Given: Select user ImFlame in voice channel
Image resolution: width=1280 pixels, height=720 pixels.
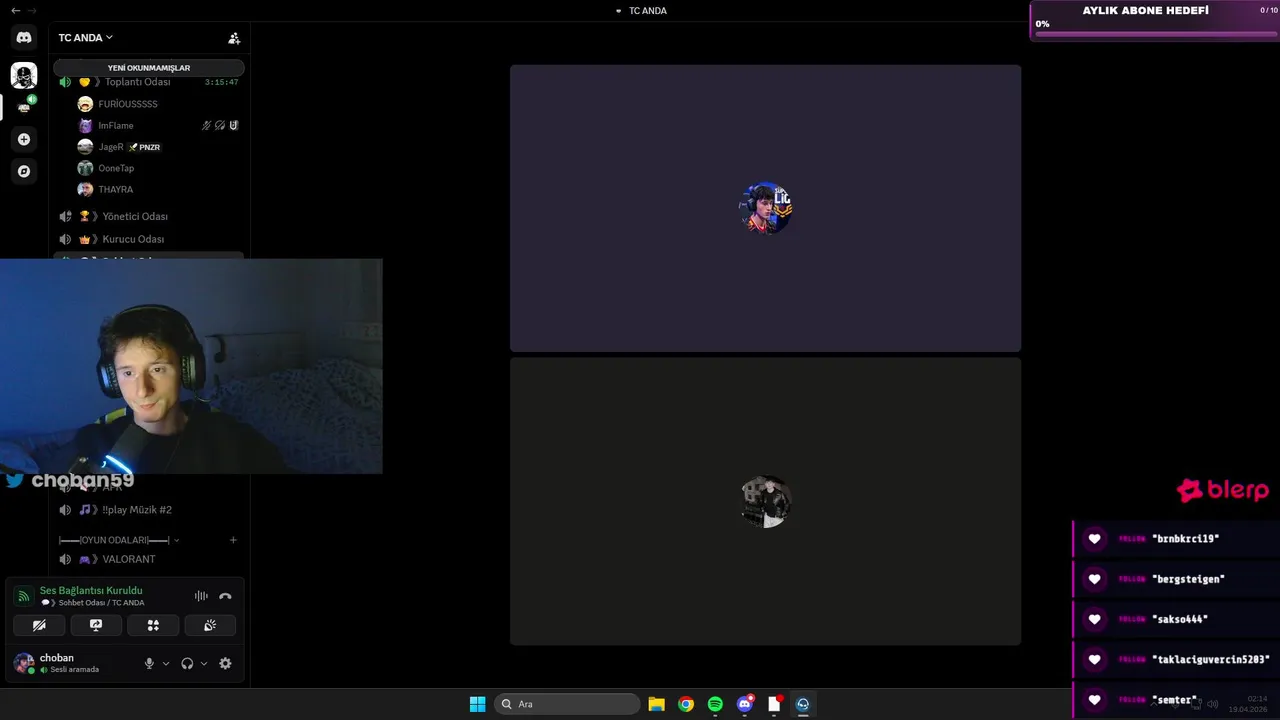Looking at the screenshot, I should pyautogui.click(x=115, y=126).
